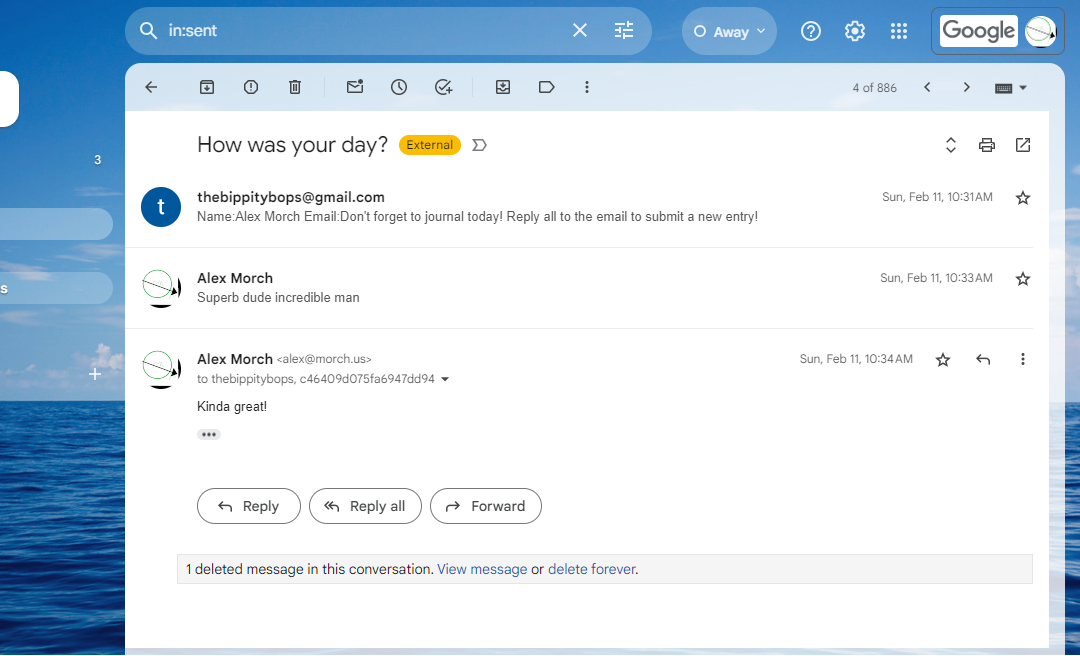
Task: Open more options menu in toolbar
Action: click(587, 87)
